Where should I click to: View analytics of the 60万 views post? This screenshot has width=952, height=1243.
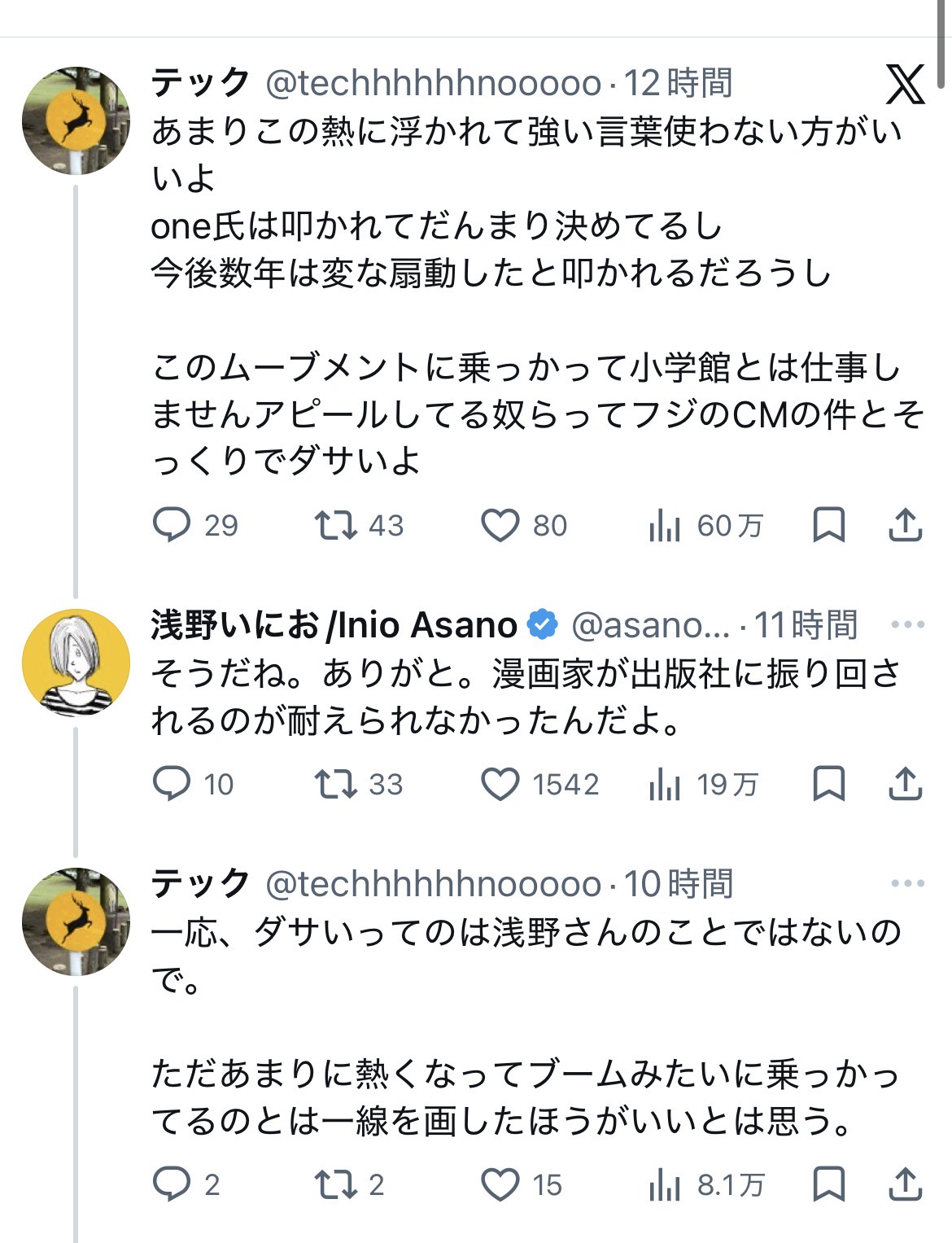tap(665, 525)
